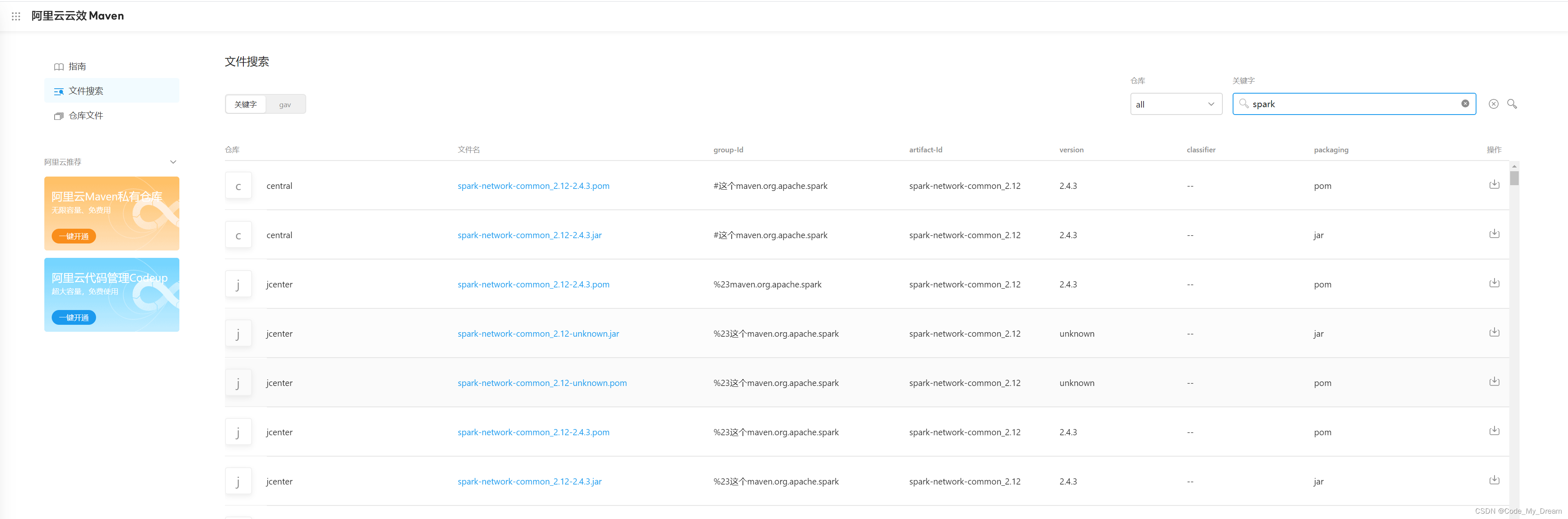Screen dimensions: 1568x519
Task: Click the 文件搜索 page heading
Action: click(x=247, y=62)
